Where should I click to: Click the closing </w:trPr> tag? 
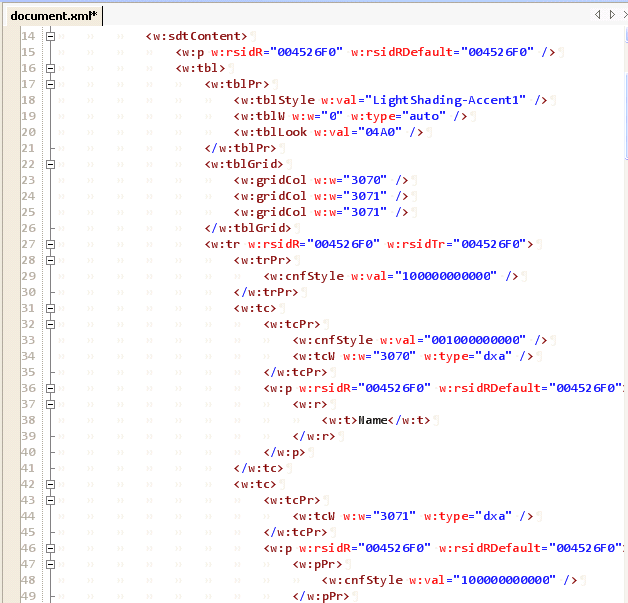[x=266, y=292]
